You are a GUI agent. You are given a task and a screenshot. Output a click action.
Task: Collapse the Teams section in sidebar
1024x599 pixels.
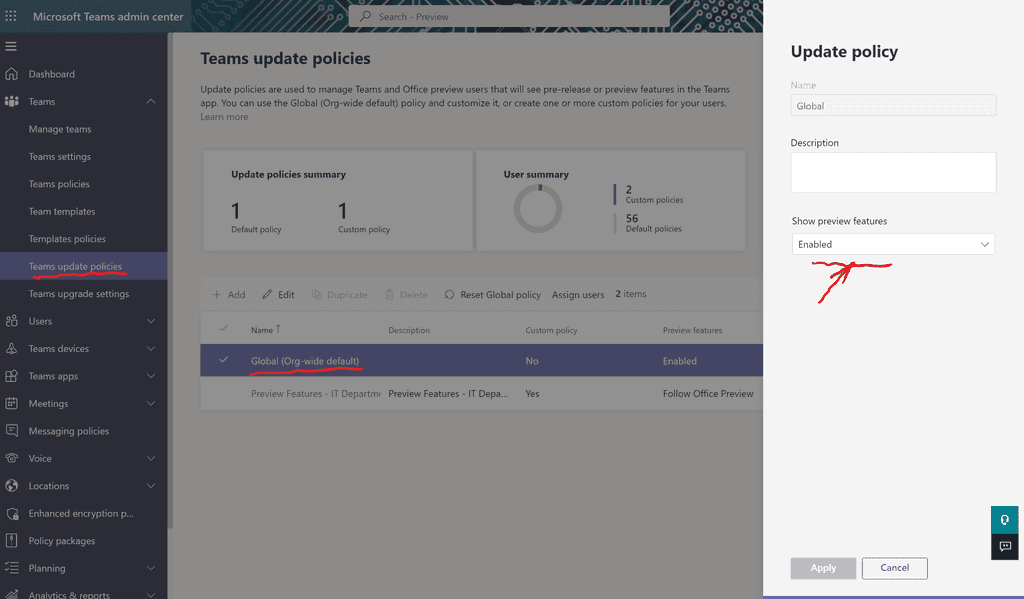click(x=151, y=102)
